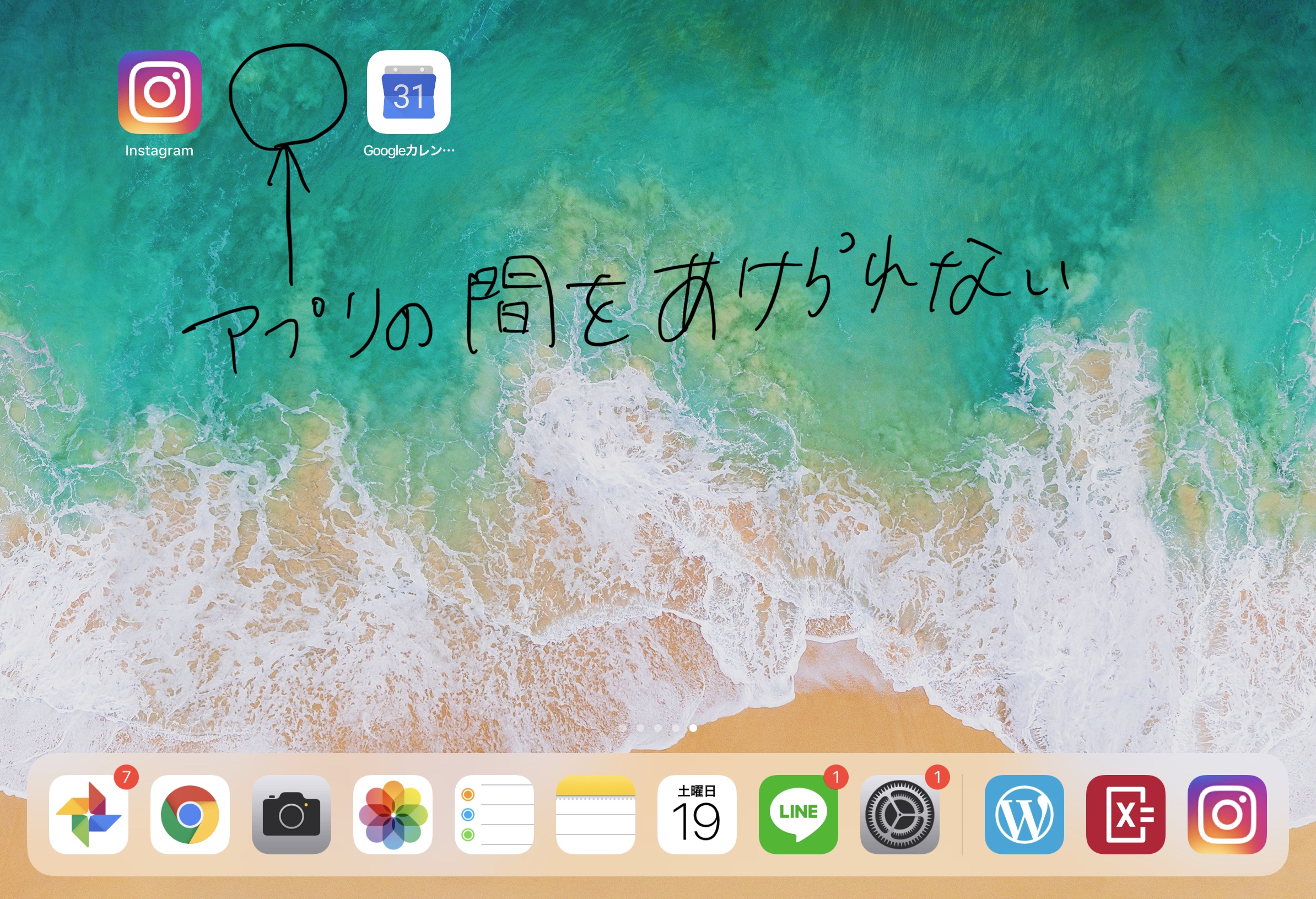Open the Settings gear app
Viewport: 1316px width, 899px height.
click(x=899, y=814)
